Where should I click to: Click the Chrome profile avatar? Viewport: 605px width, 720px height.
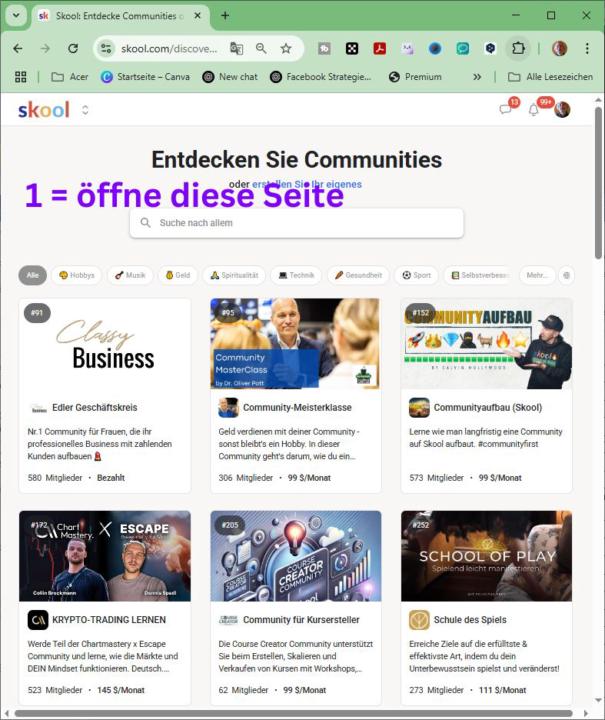click(559, 48)
